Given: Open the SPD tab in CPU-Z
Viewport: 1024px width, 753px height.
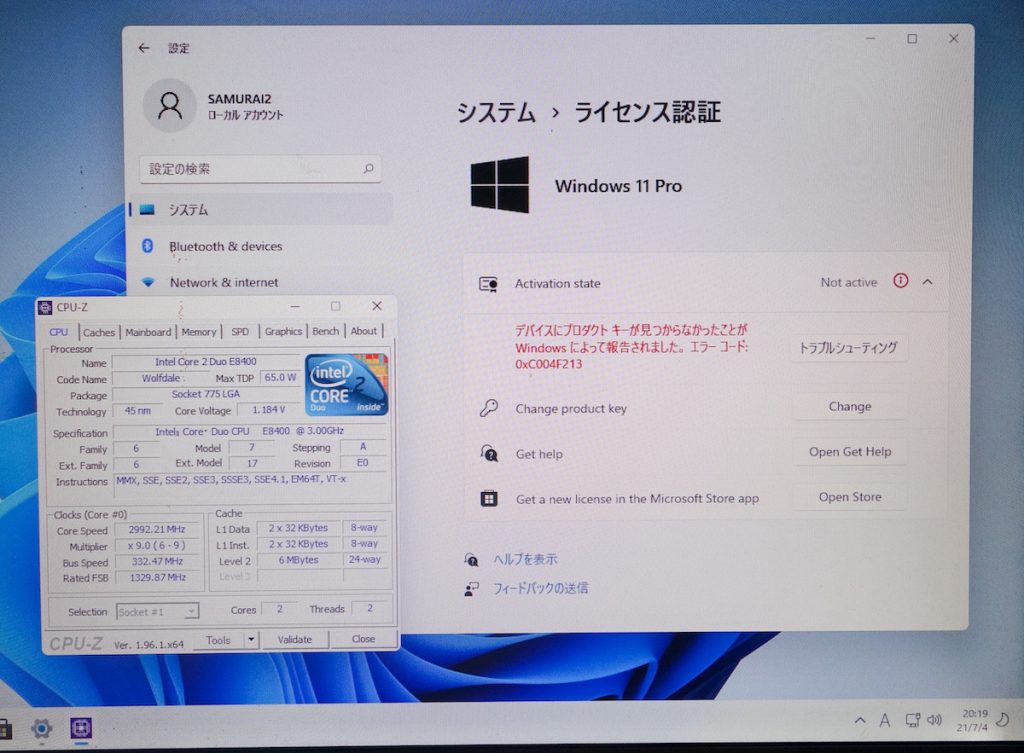Looking at the screenshot, I should (240, 331).
